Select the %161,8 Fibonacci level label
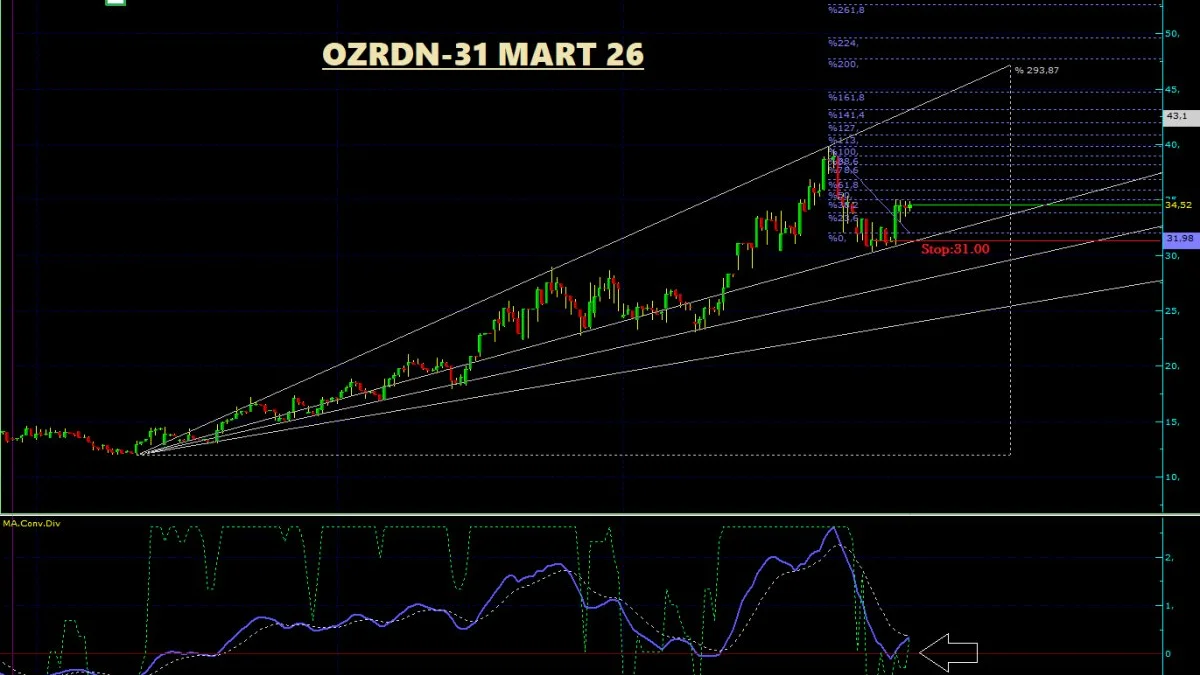This screenshot has height=675, width=1200. pos(845,98)
